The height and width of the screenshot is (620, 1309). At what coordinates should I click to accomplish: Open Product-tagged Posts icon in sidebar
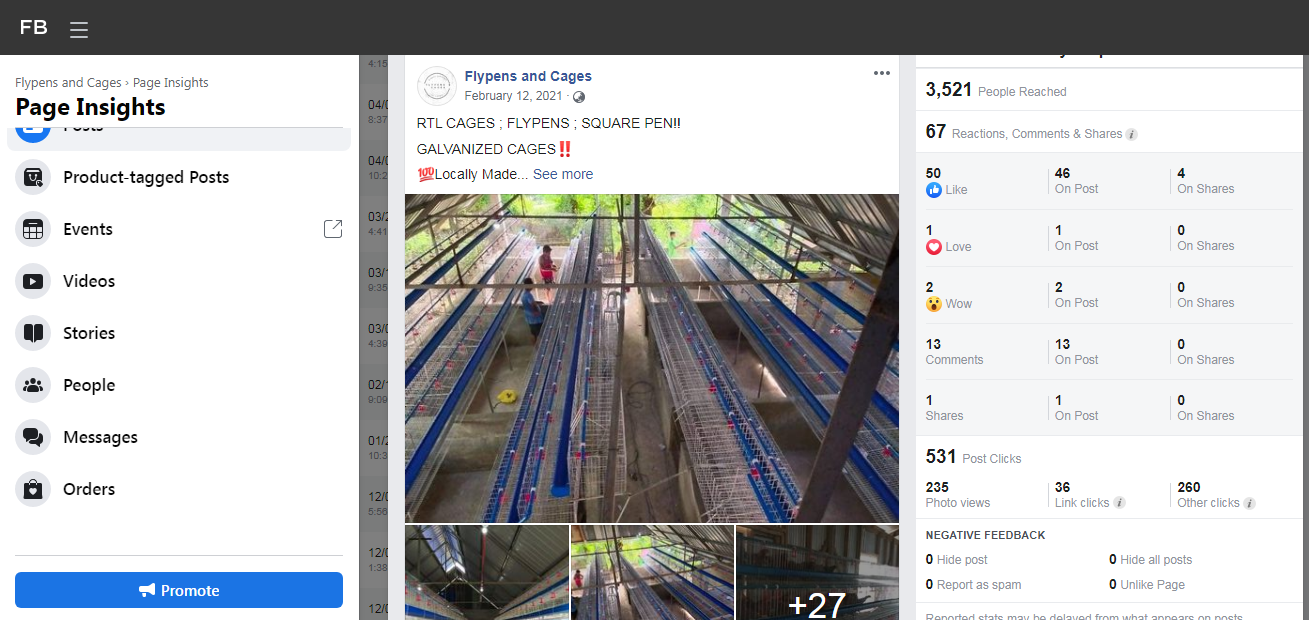33,177
